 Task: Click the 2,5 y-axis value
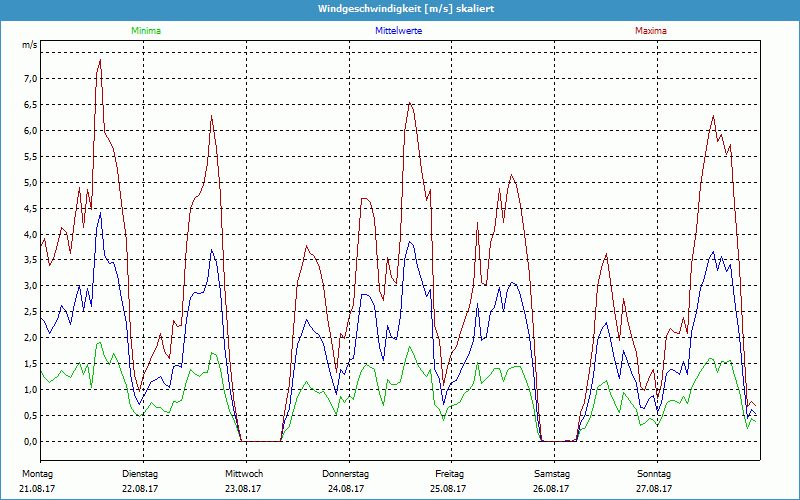pyautogui.click(x=31, y=312)
